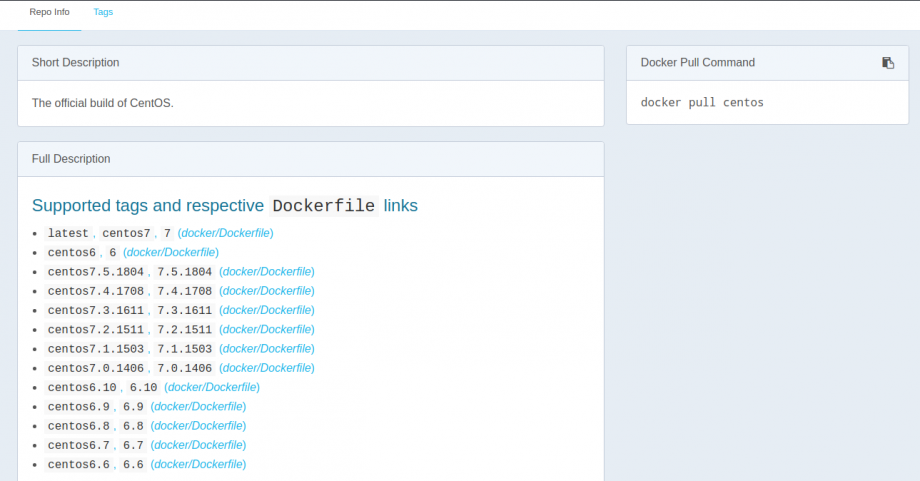Click the '7.3.1611' tag label

184,310
